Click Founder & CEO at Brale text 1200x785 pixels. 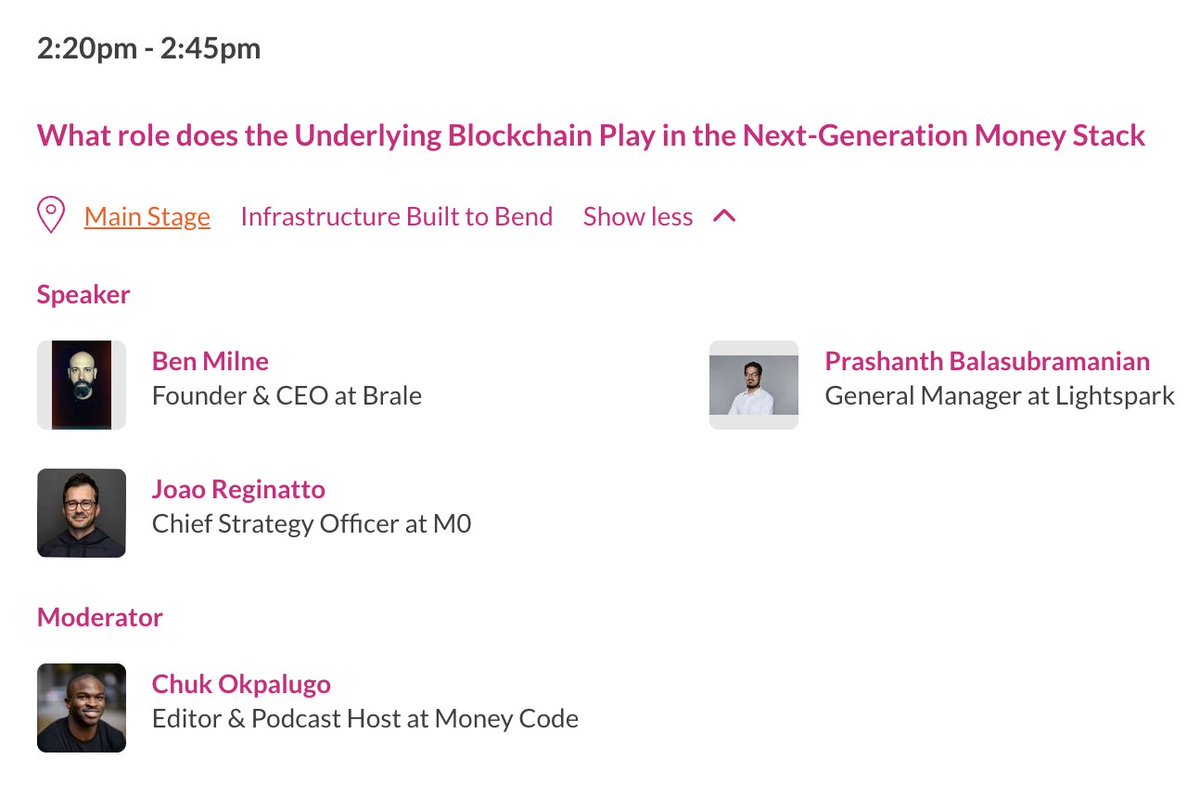pyautogui.click(x=287, y=396)
